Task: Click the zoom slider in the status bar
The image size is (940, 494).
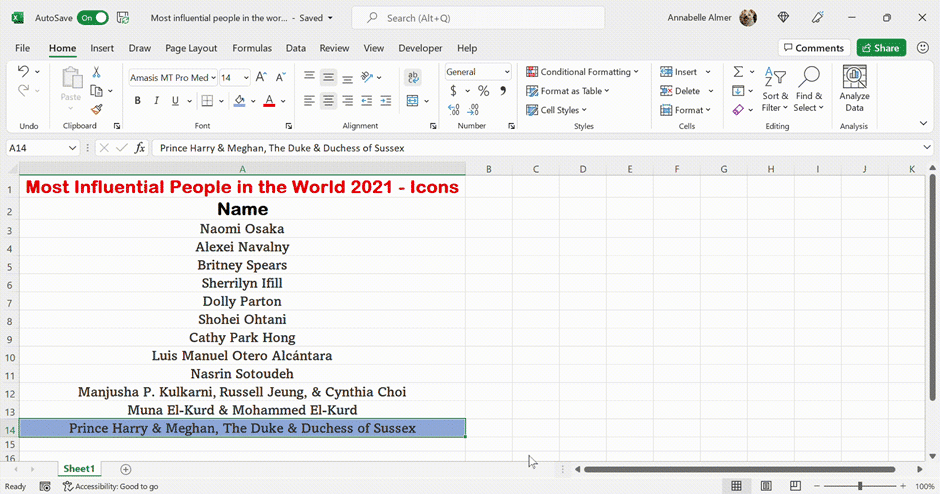Action: coord(859,486)
